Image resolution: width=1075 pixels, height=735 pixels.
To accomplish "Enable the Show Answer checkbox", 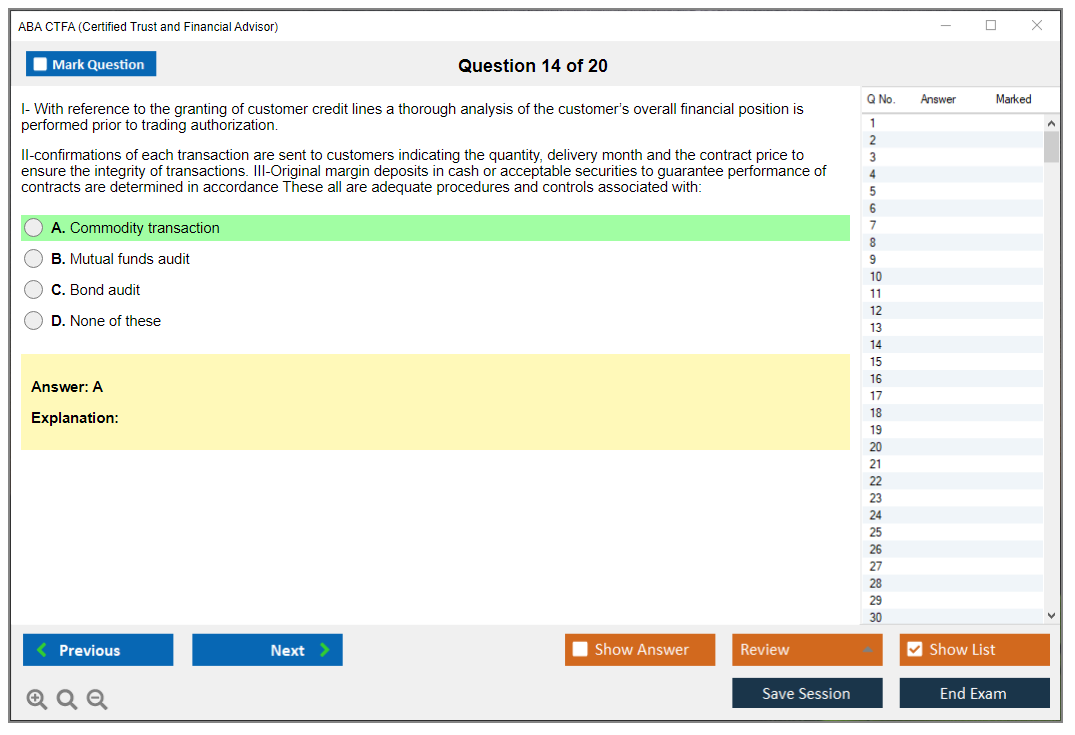I will pos(580,650).
